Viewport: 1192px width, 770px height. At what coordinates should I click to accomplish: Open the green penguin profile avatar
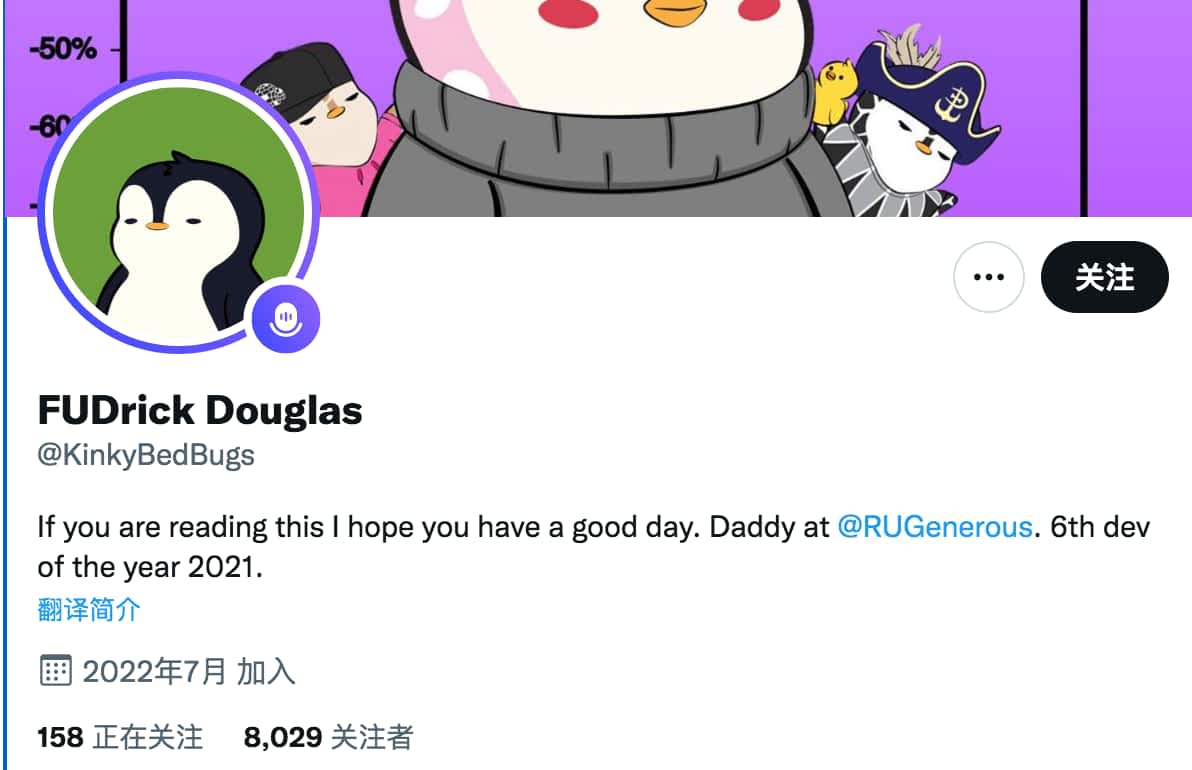point(179,212)
